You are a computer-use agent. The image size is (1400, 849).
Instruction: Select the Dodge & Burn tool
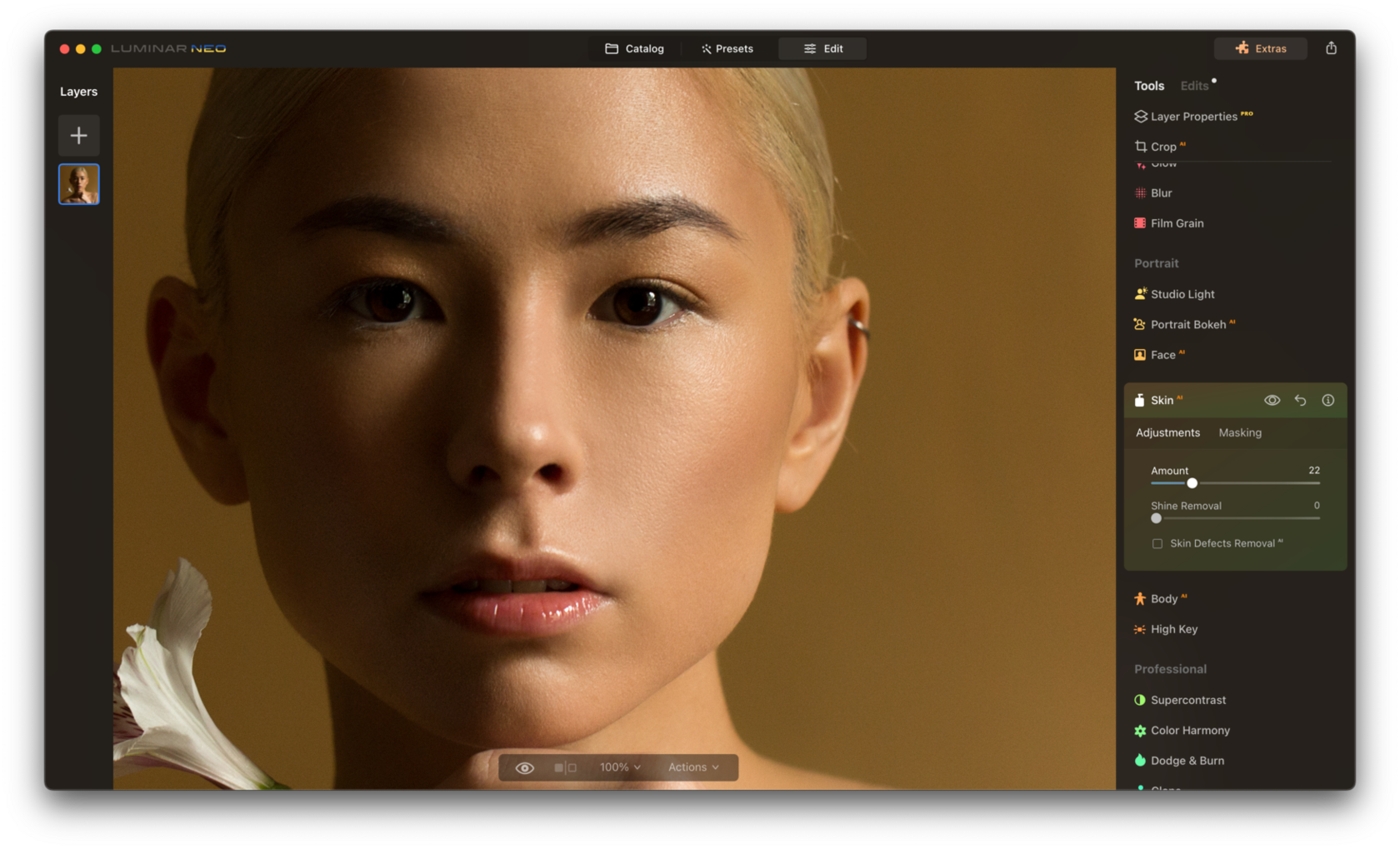coord(1187,760)
